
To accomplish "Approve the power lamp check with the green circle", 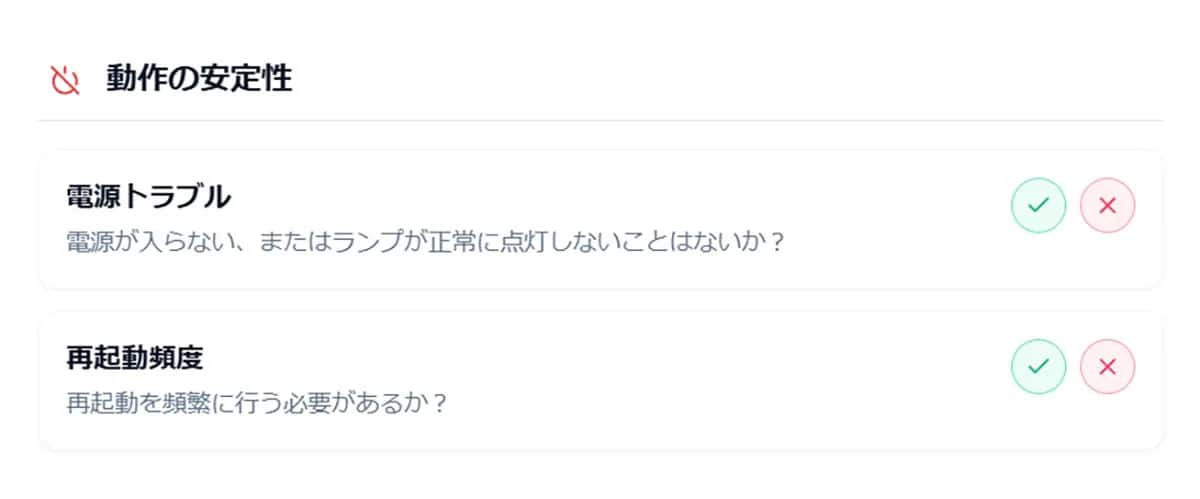I will pos(1039,205).
